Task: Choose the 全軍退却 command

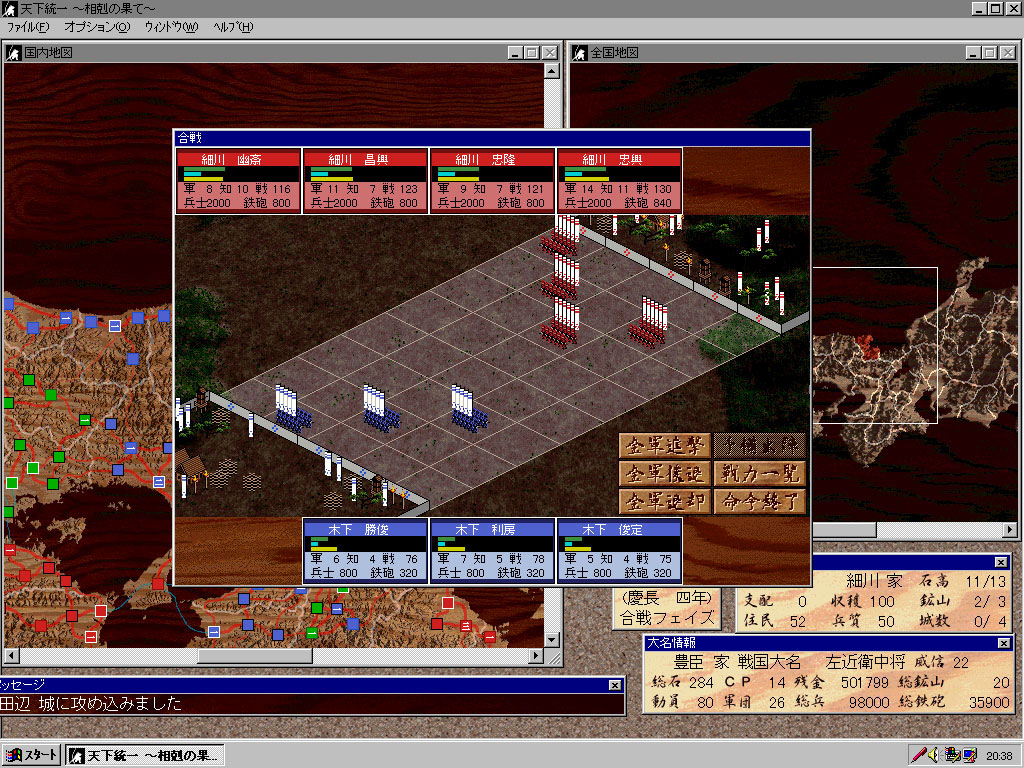Action: click(664, 501)
